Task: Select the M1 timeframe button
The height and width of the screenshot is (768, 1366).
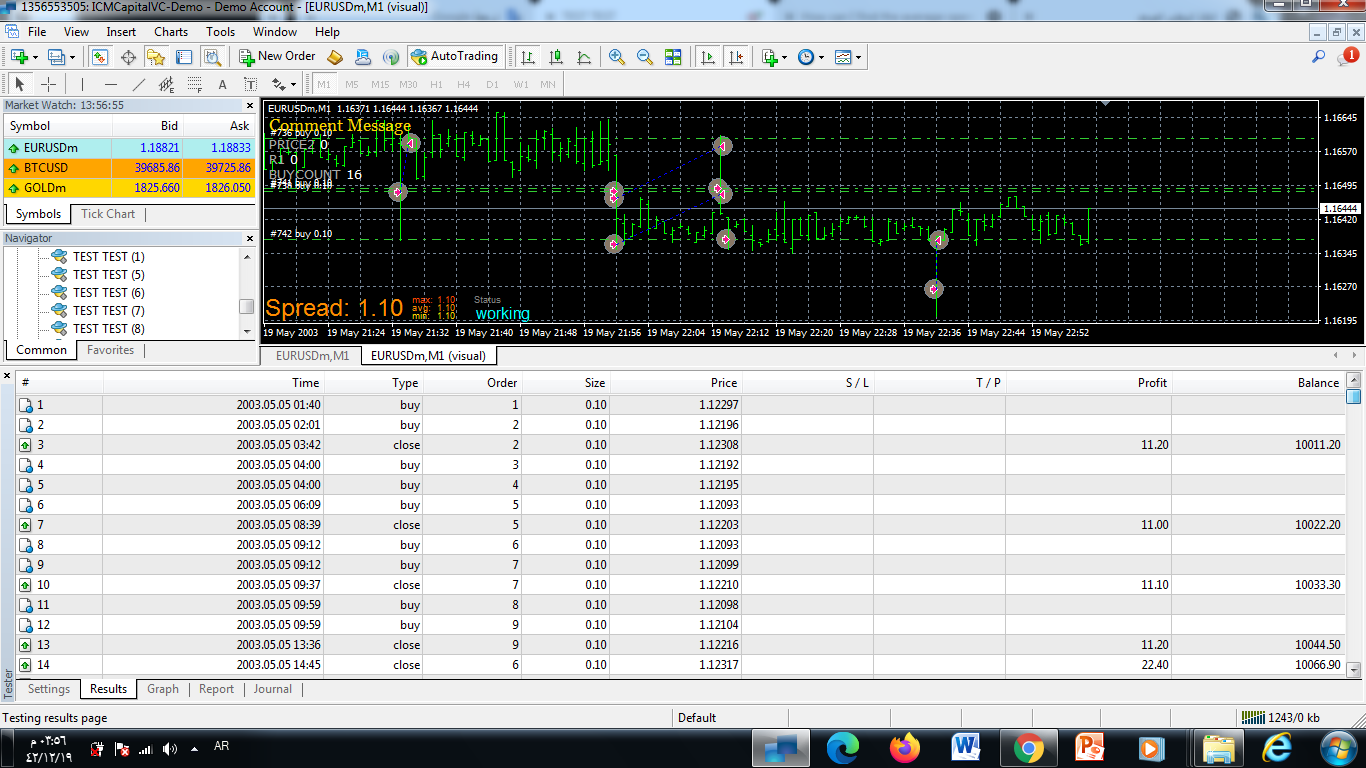Action: [324, 84]
